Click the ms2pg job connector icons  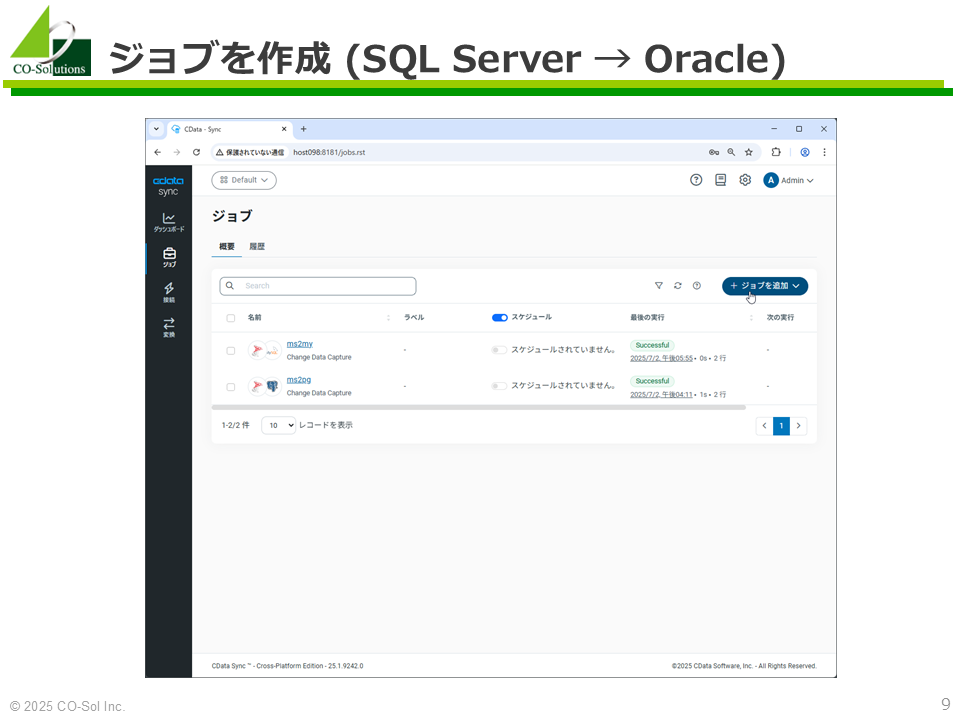pos(264,386)
